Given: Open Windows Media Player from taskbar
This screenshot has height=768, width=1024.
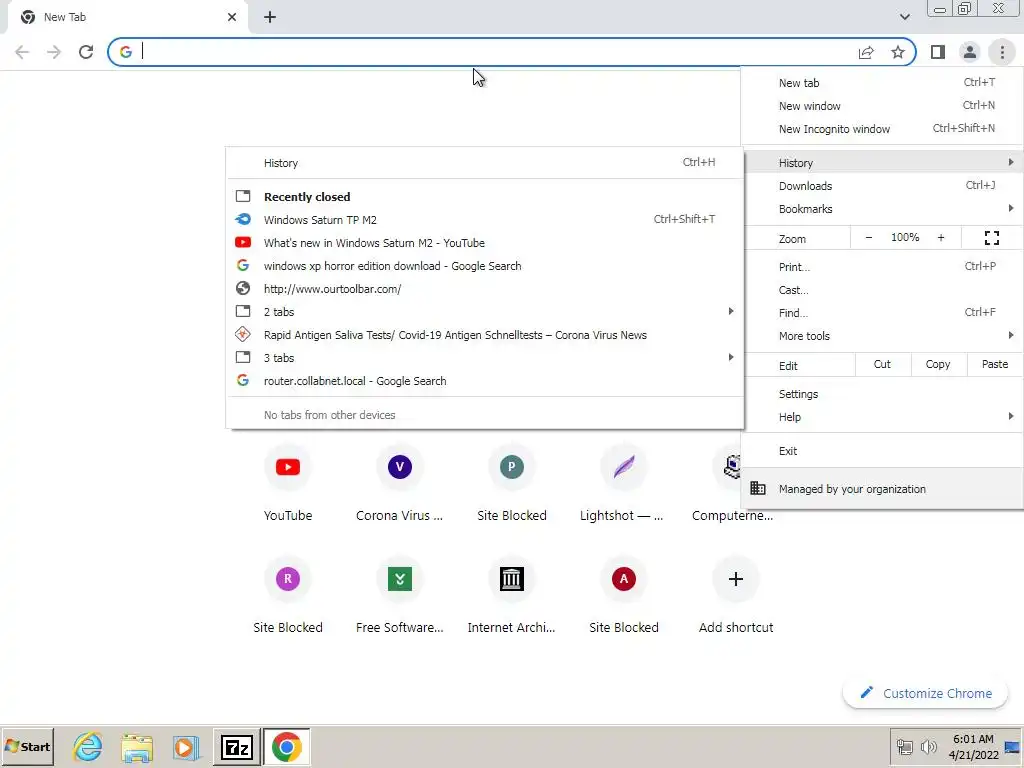Looking at the screenshot, I should 186,746.
